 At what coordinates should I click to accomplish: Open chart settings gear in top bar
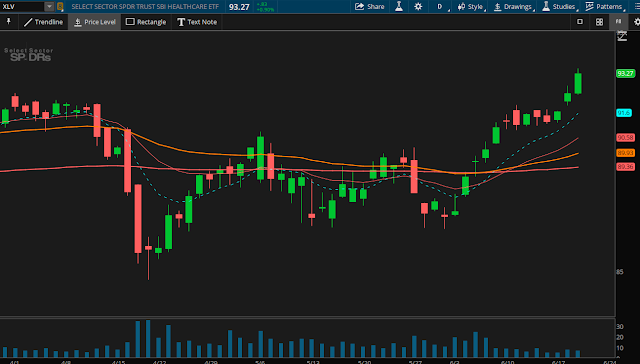[x=418, y=7]
